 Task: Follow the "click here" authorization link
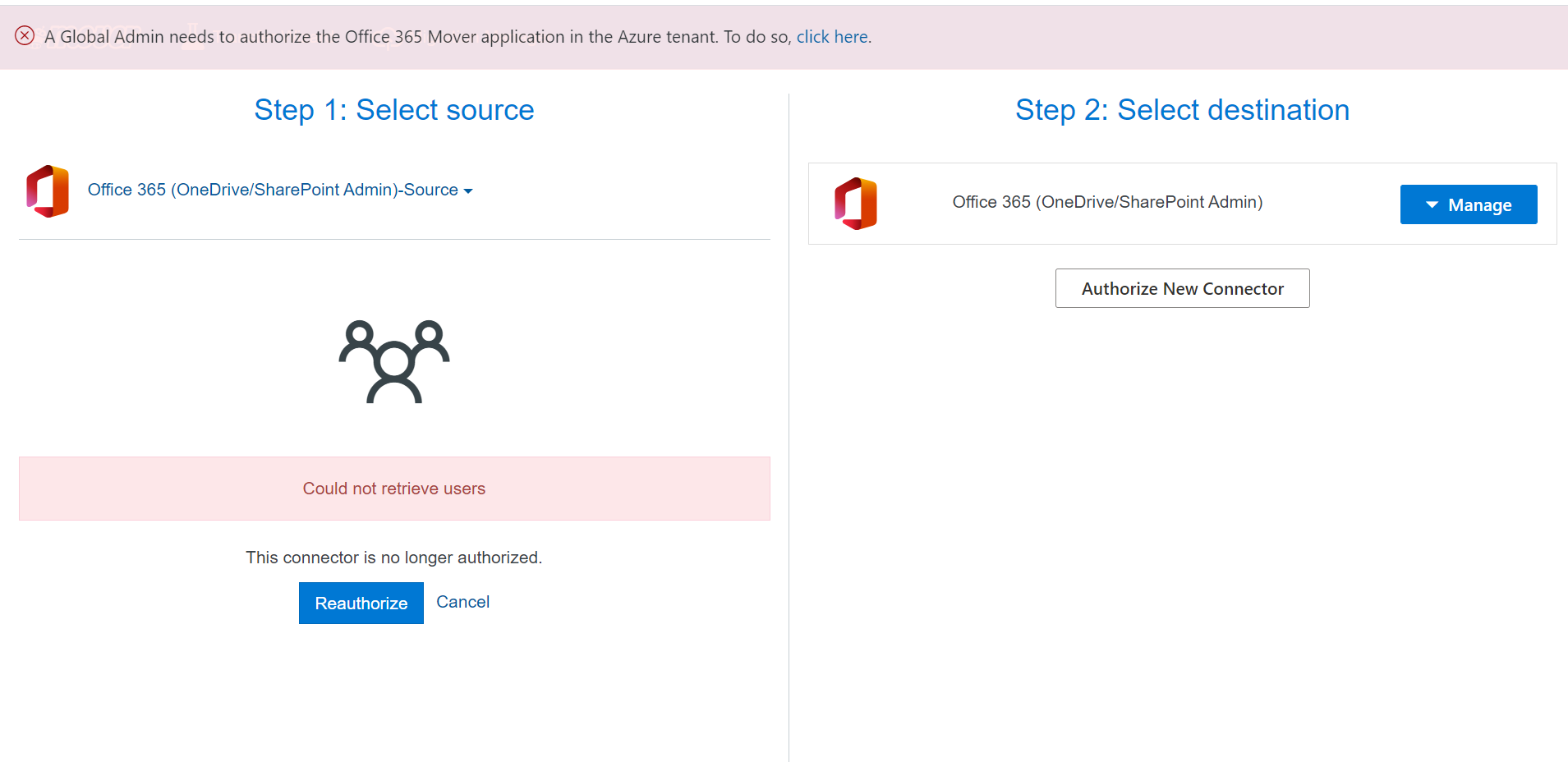coord(831,37)
